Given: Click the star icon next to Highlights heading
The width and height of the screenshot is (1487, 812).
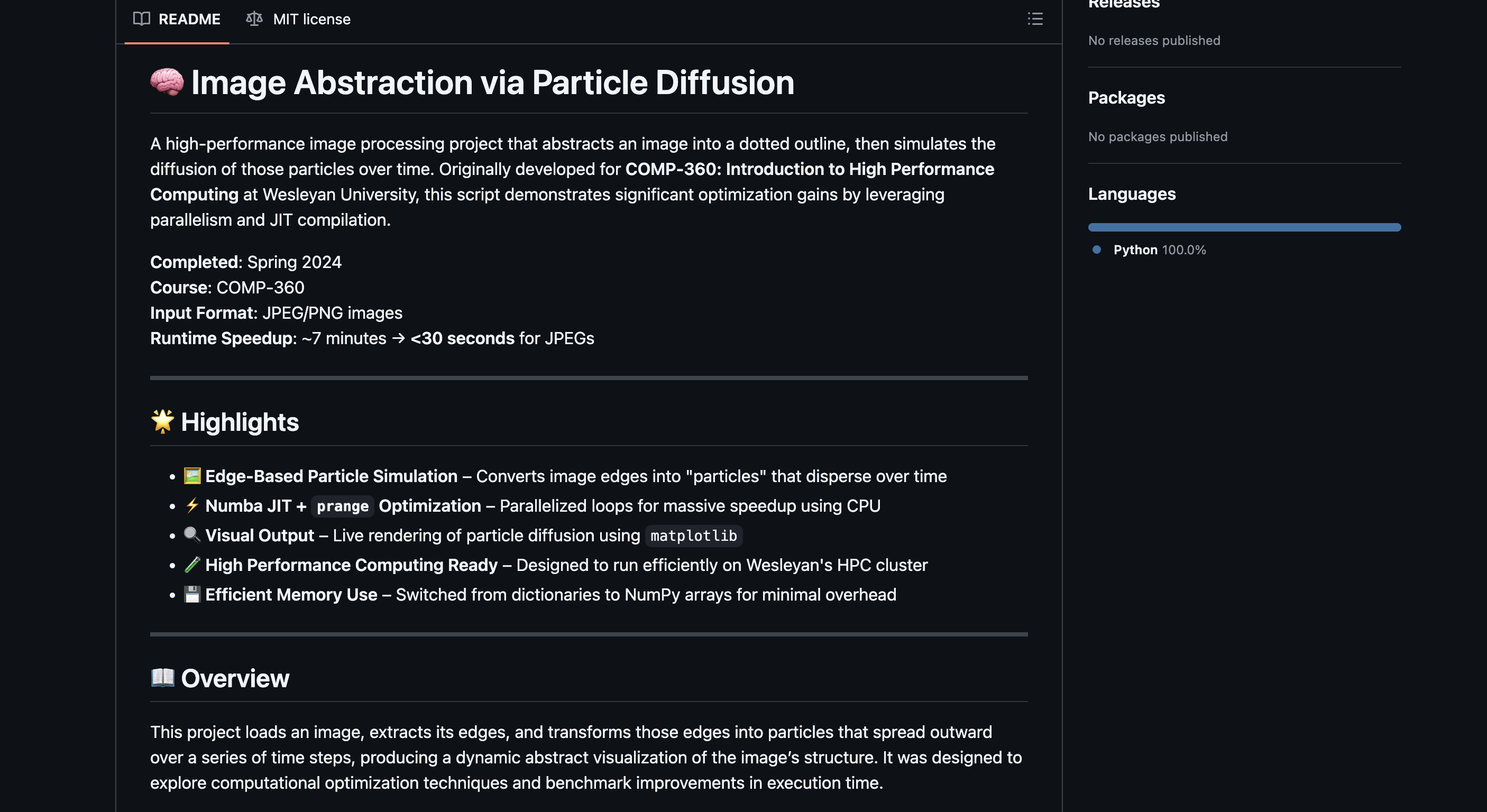Looking at the screenshot, I should [x=162, y=421].
